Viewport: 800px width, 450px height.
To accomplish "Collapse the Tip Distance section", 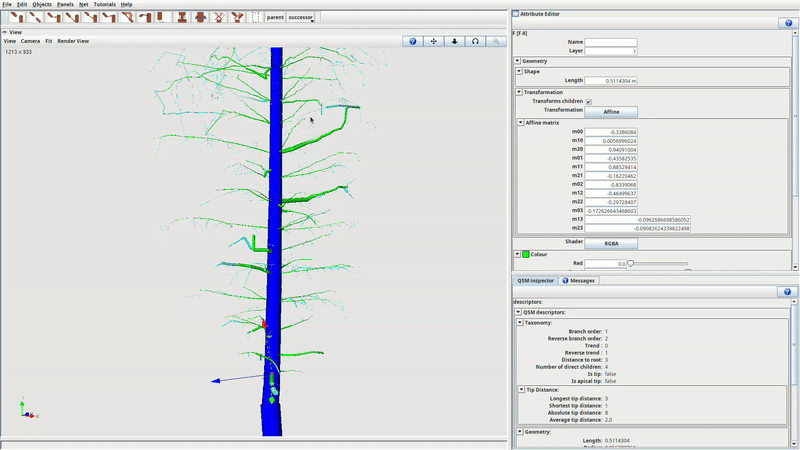I will [520, 389].
